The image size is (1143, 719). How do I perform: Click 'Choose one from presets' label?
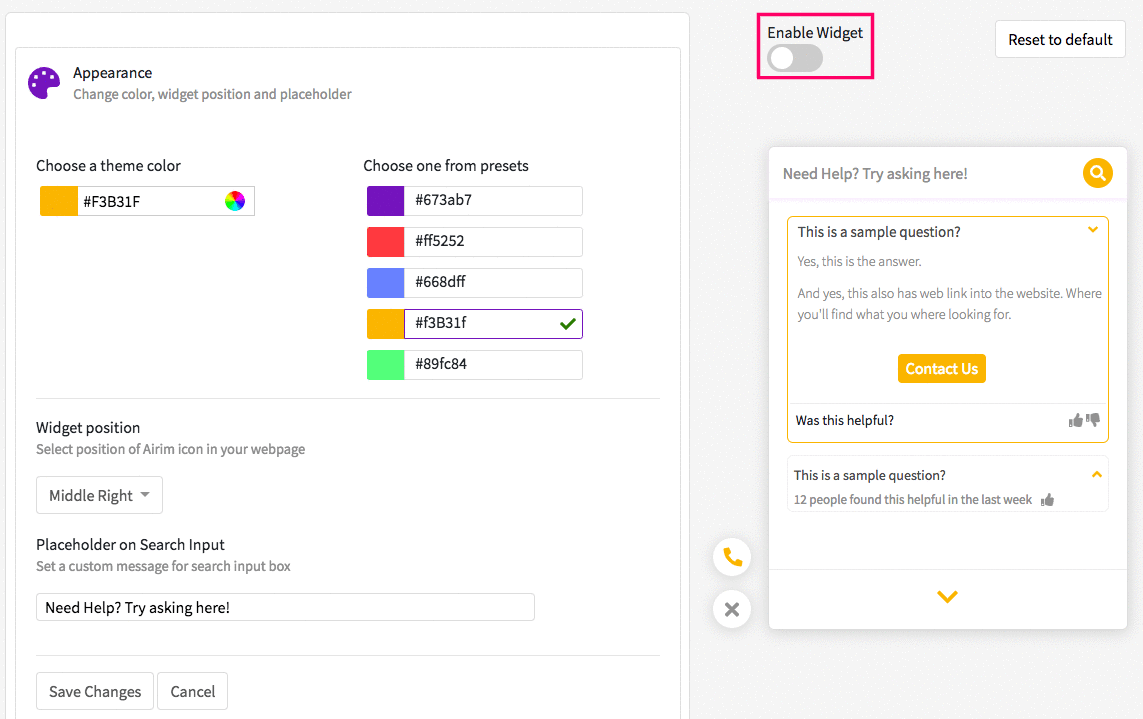pos(446,166)
